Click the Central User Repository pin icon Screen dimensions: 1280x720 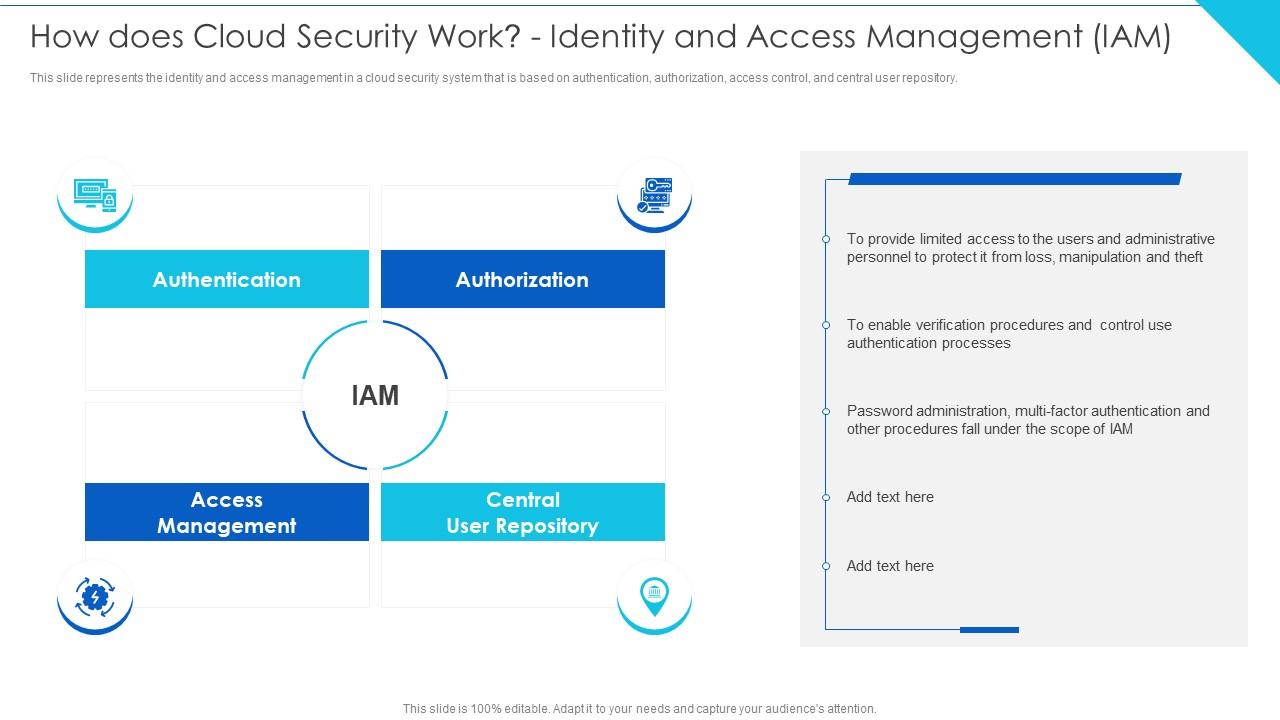click(654, 595)
